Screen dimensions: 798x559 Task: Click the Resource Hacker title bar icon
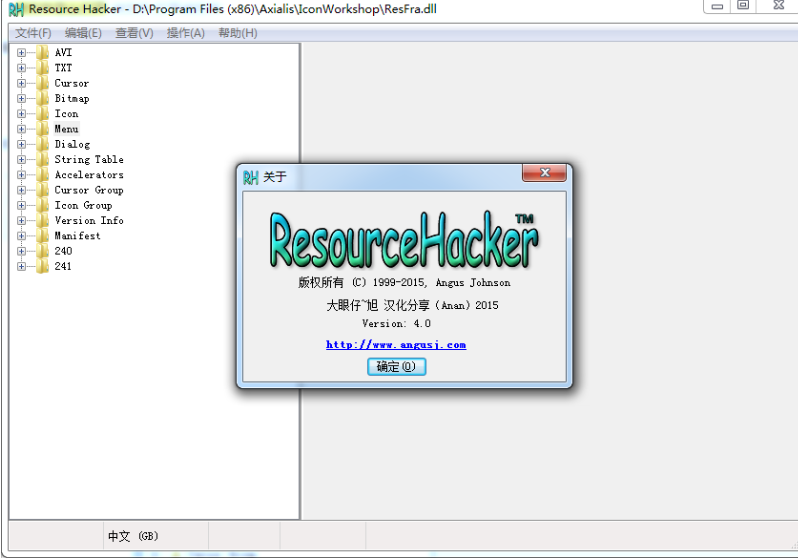(16, 9)
